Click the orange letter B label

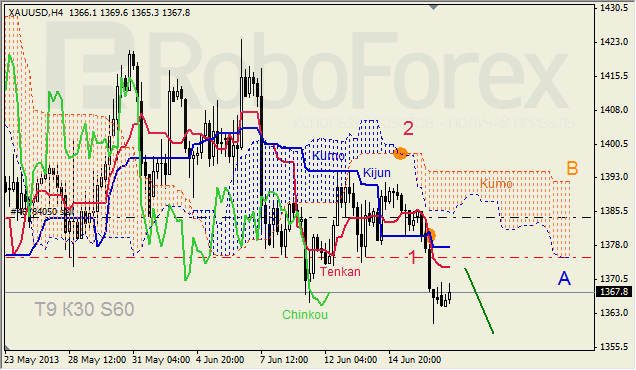click(572, 168)
